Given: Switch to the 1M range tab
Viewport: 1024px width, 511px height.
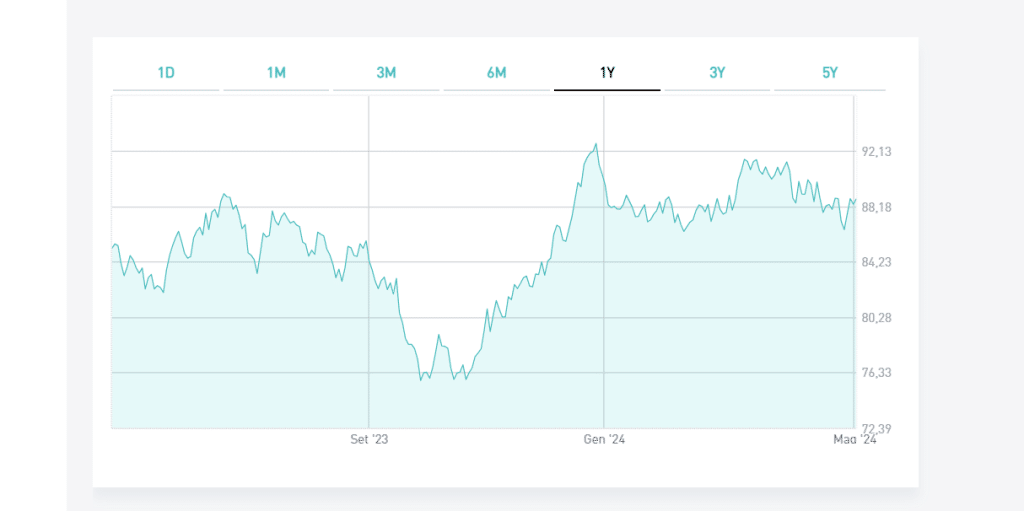Looking at the screenshot, I should tap(276, 73).
